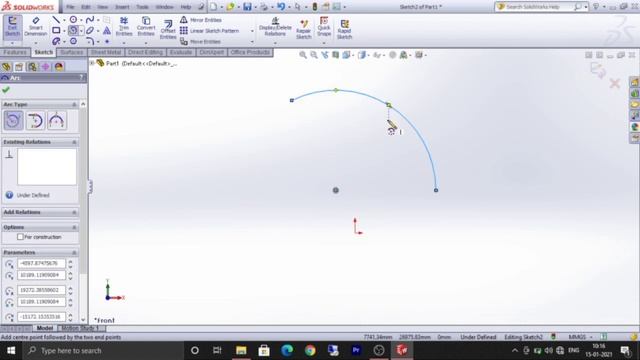Select the Polygon tool

tap(73, 41)
